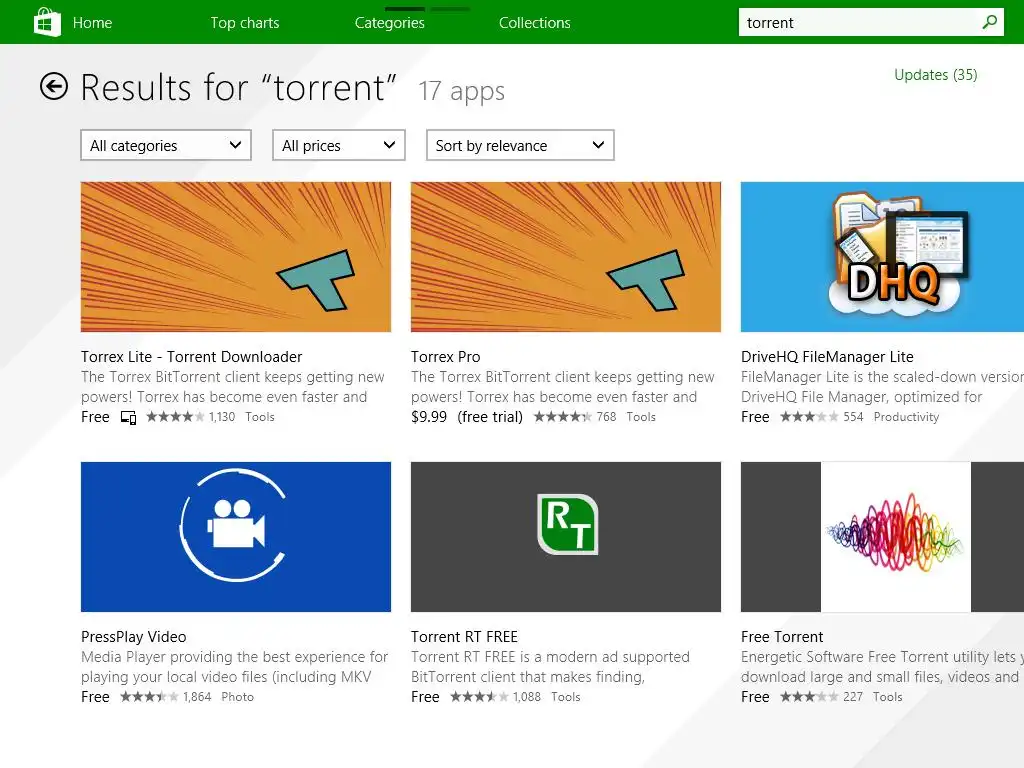Open the Top charts tab
The width and height of the screenshot is (1024, 768).
(x=245, y=23)
